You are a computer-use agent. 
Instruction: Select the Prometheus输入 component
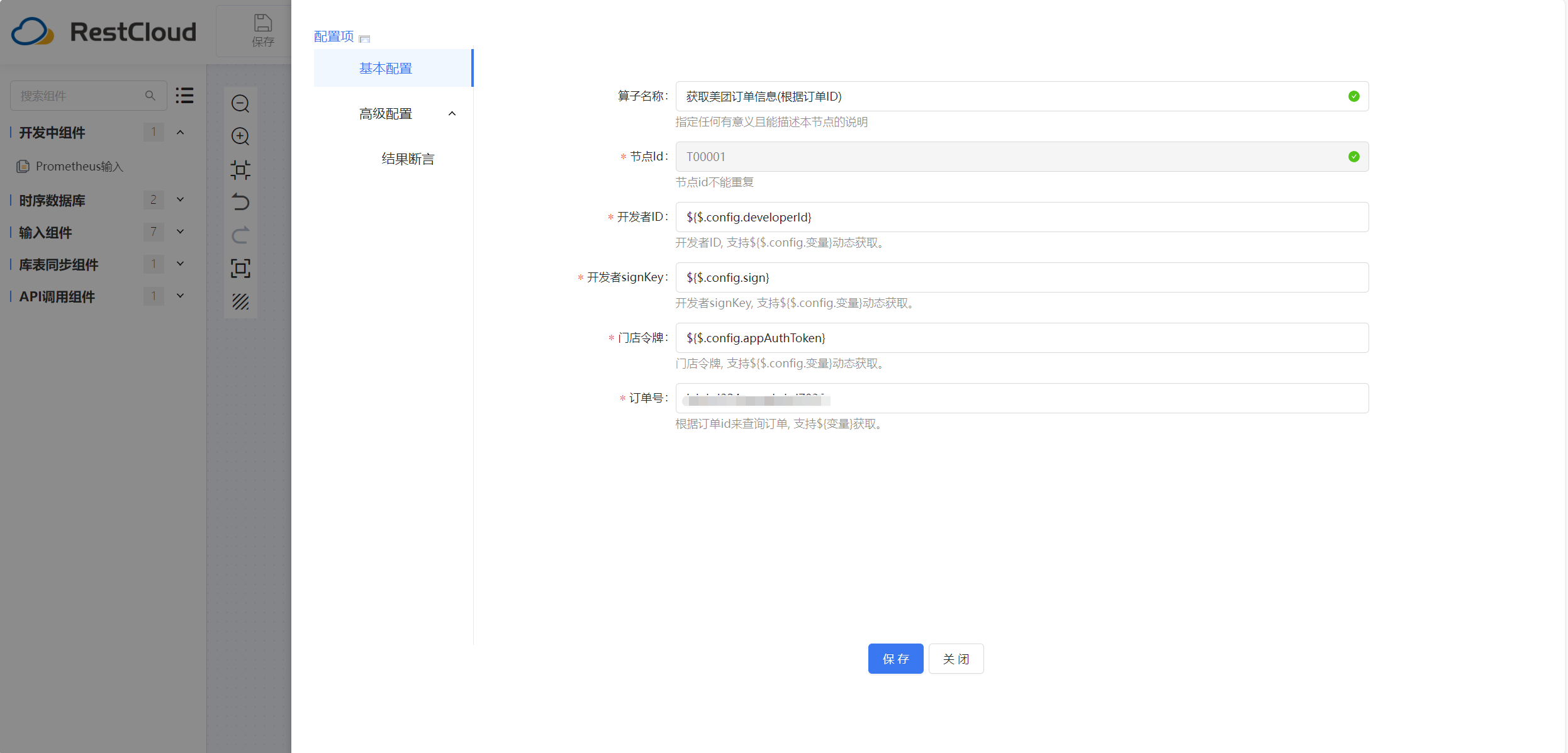tap(79, 167)
